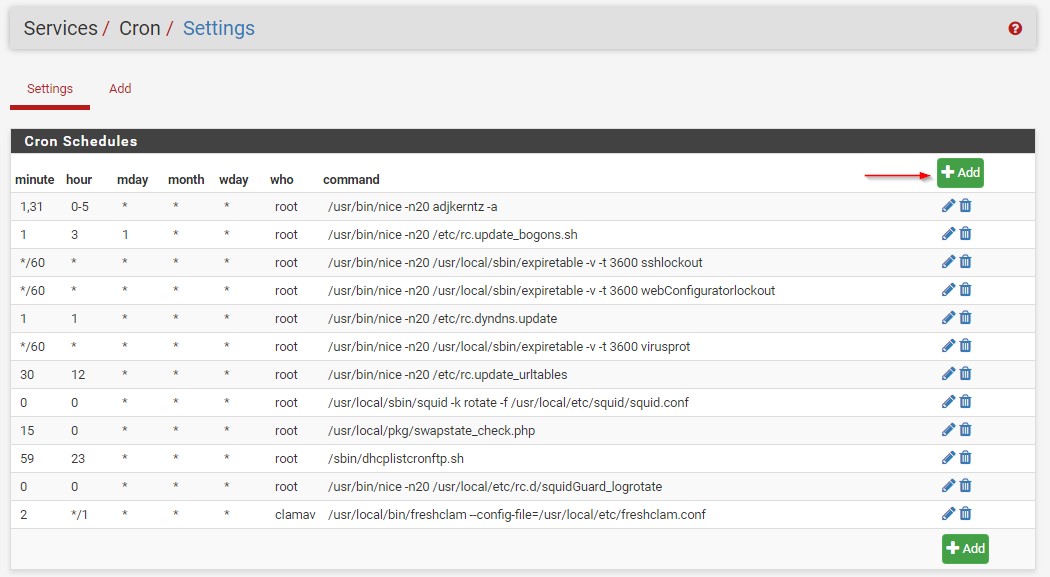This screenshot has height=577, width=1050.
Task: Delete the webConfiguratorlockout cron entry
Action: pos(966,290)
